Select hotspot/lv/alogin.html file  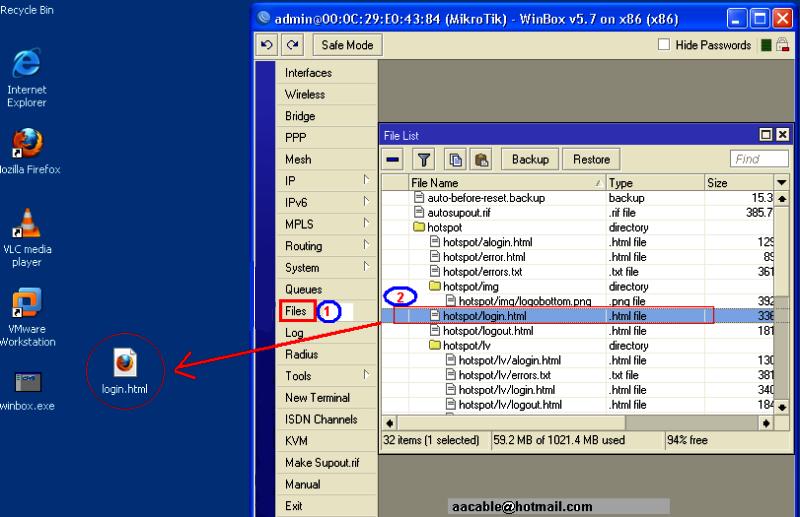point(578,360)
